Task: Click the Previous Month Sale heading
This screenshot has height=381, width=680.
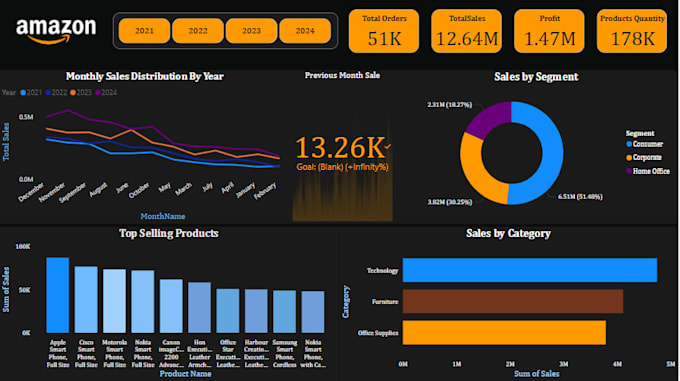Action: (342, 75)
